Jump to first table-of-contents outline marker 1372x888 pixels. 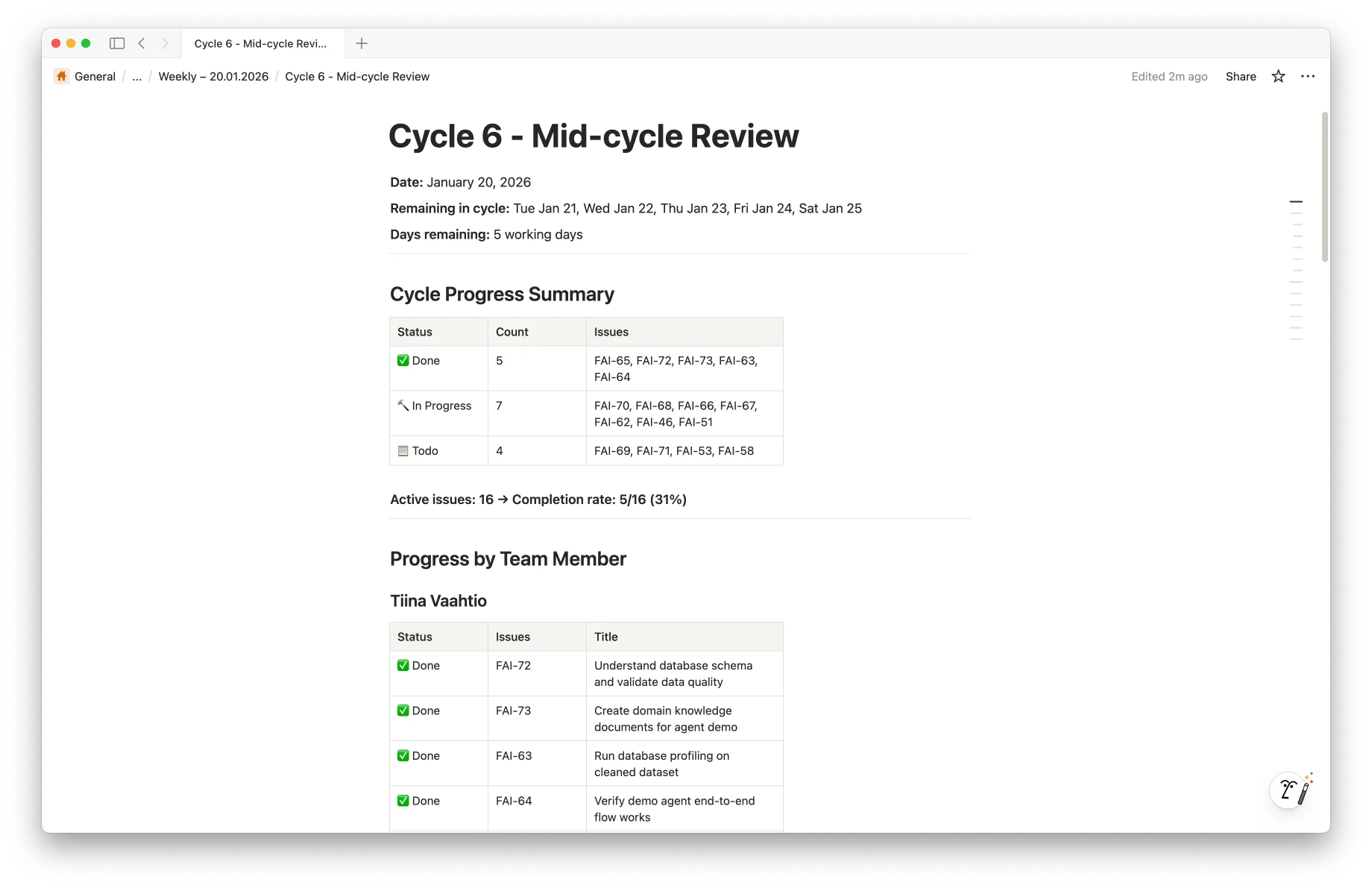(x=1296, y=201)
